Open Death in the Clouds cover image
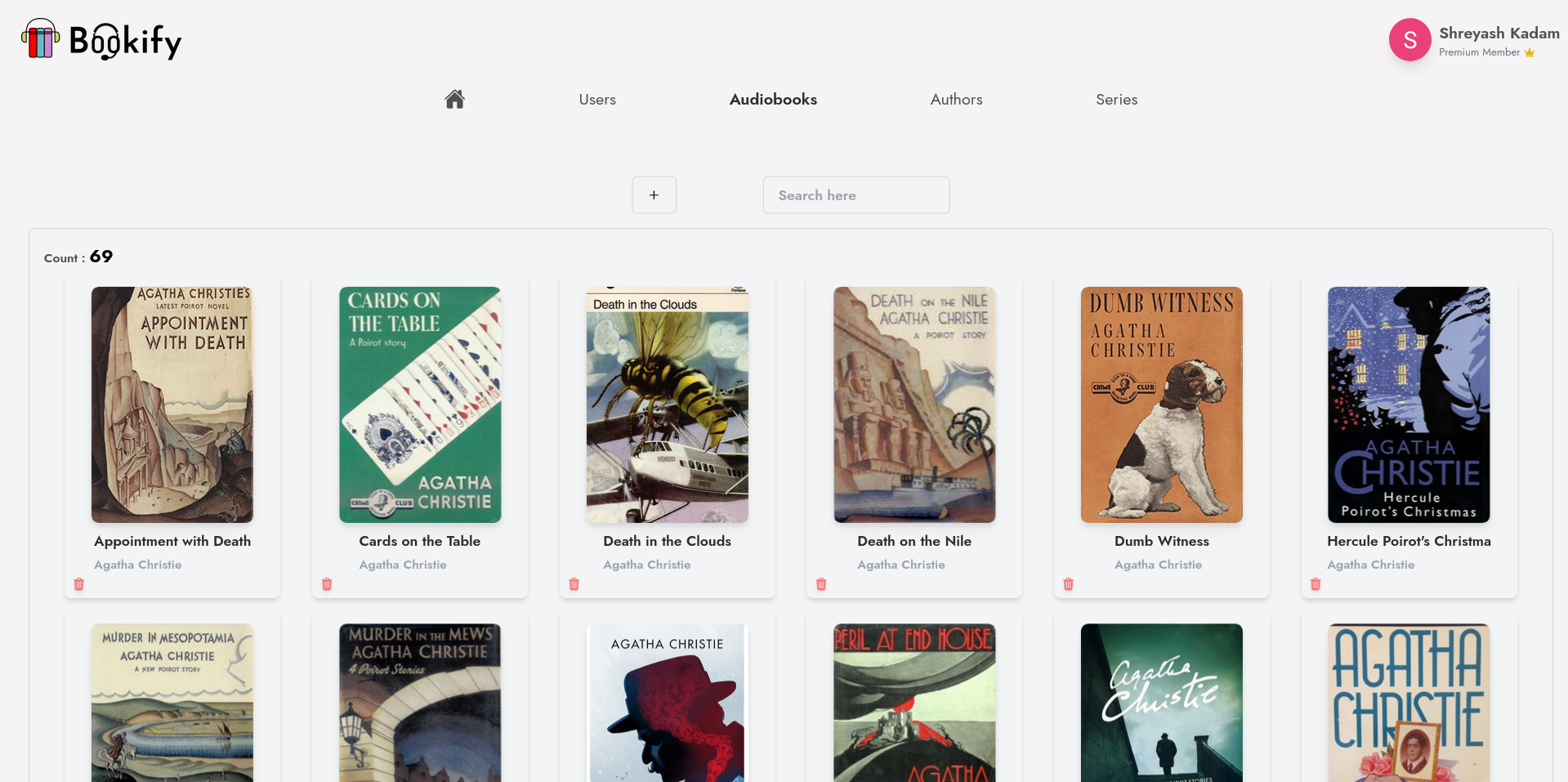Viewport: 1568px width, 782px height. (668, 404)
